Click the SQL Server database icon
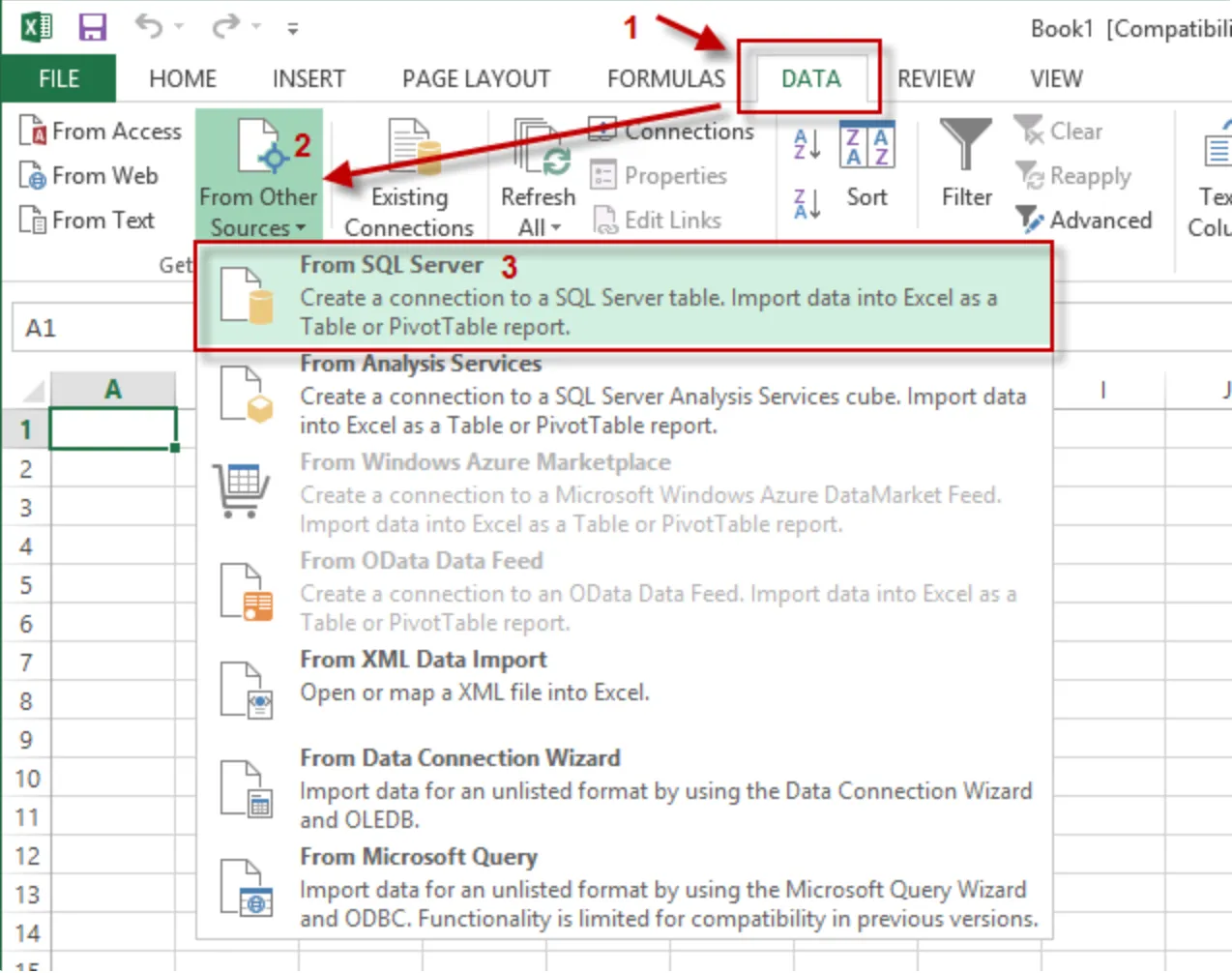The width and height of the screenshot is (1232, 973). click(x=247, y=296)
